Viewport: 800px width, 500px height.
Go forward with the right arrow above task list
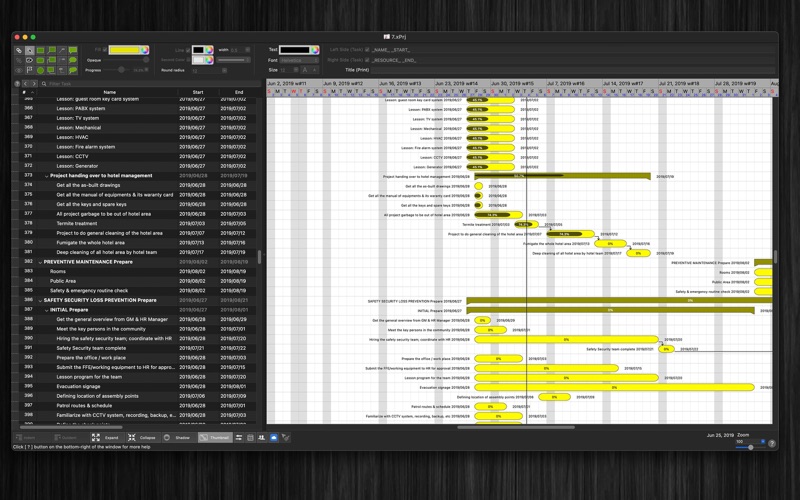tap(34, 84)
